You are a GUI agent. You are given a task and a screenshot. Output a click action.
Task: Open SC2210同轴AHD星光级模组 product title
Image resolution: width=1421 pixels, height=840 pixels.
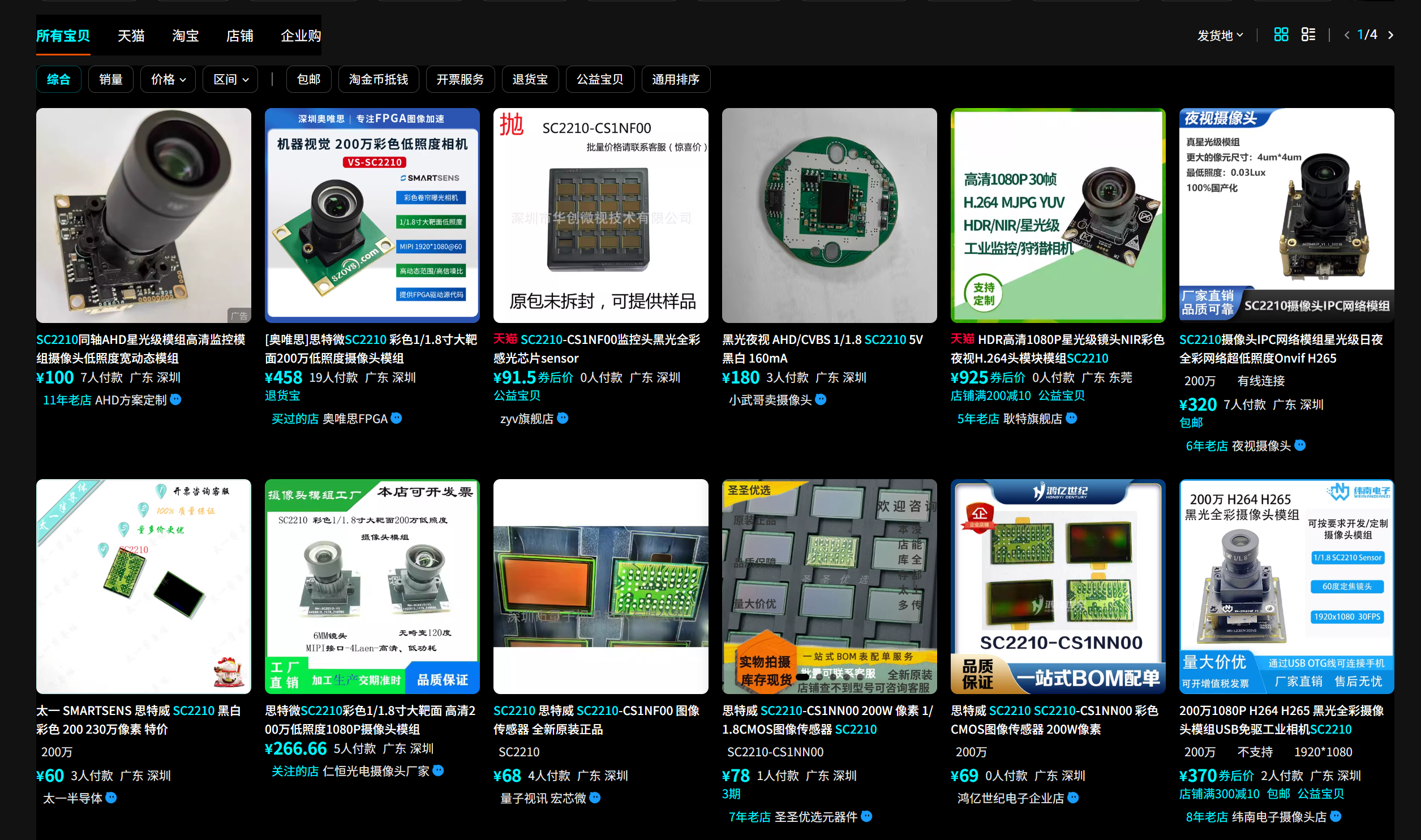click(x=141, y=348)
